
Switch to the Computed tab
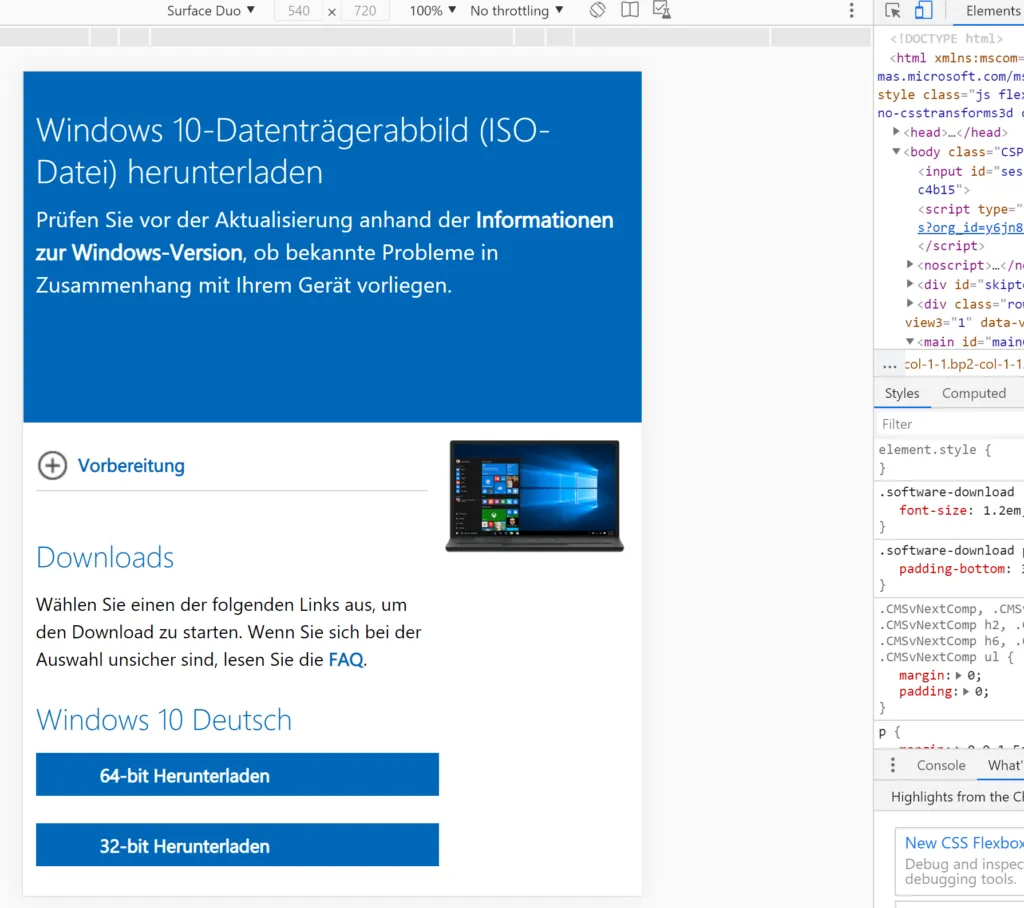[973, 393]
